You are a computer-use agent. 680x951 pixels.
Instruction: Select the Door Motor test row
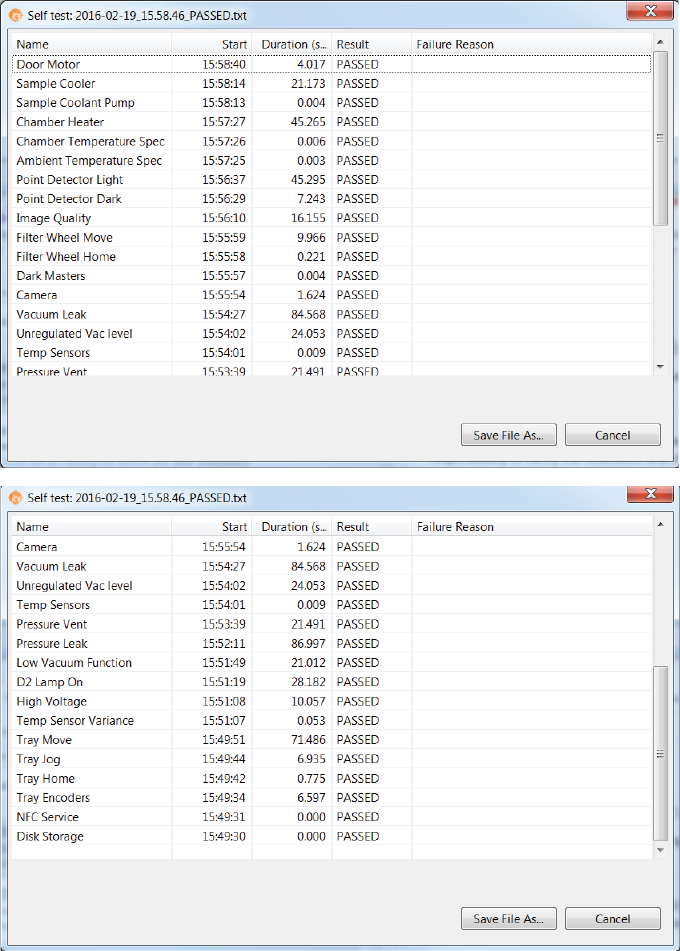(x=331, y=64)
